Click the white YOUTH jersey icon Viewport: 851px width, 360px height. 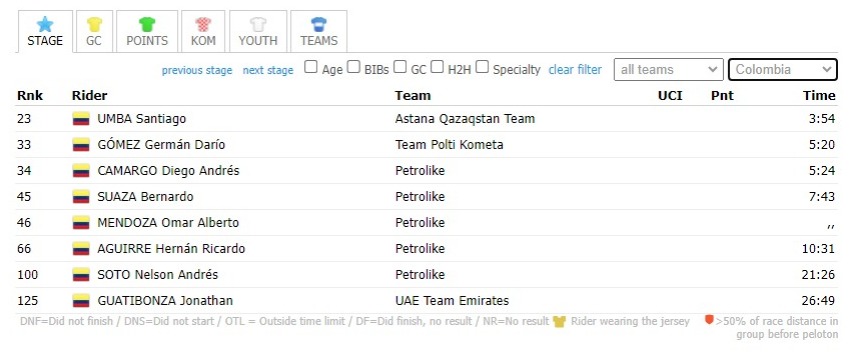pos(258,24)
